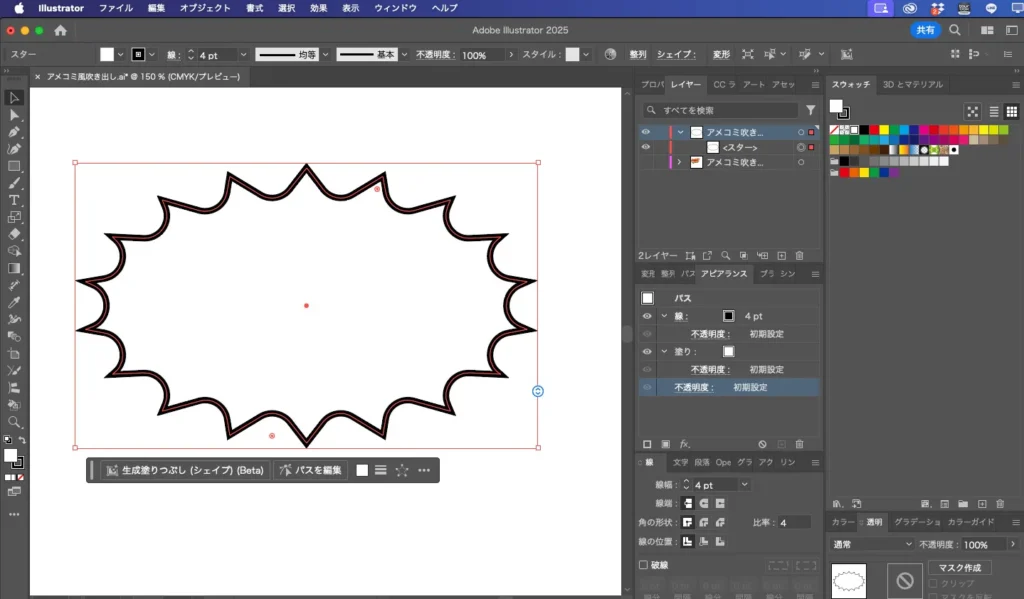Hide the <スター> layer item
The height and width of the screenshot is (599, 1024).
pyautogui.click(x=645, y=147)
